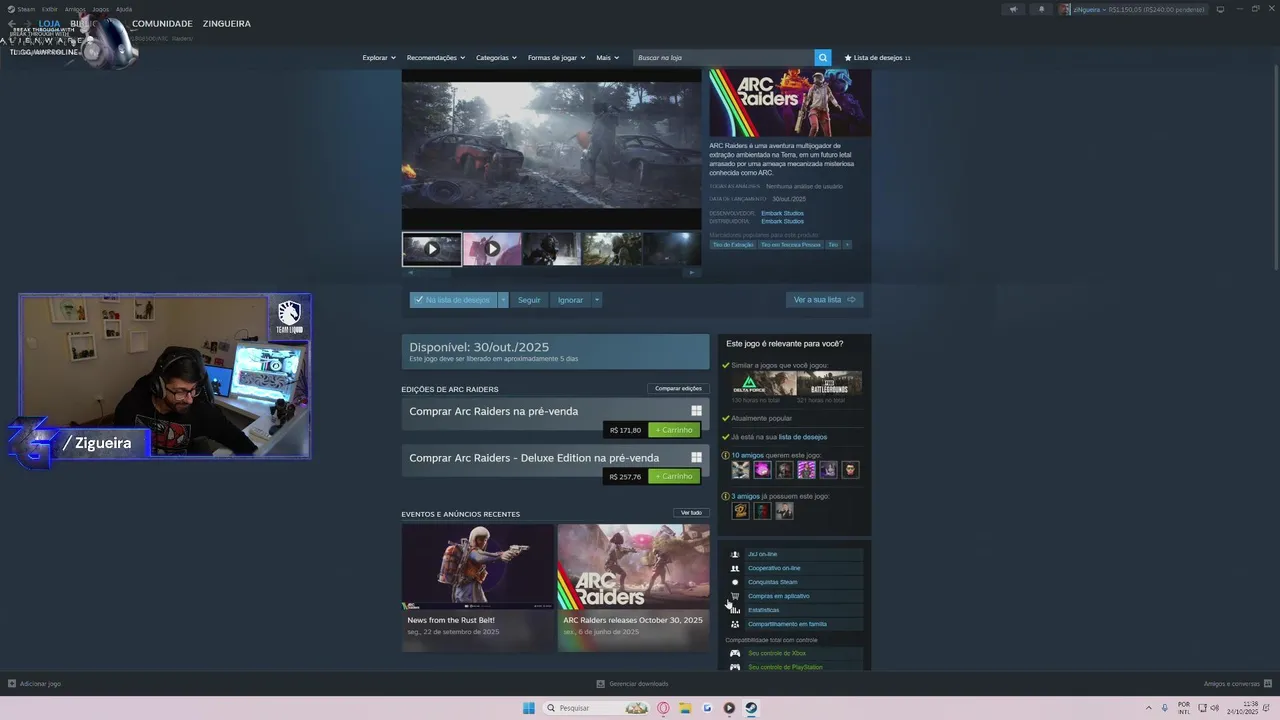This screenshot has height=720, width=1280.
Task: Click the Compras em aplicativo cart icon
Action: (x=735, y=596)
